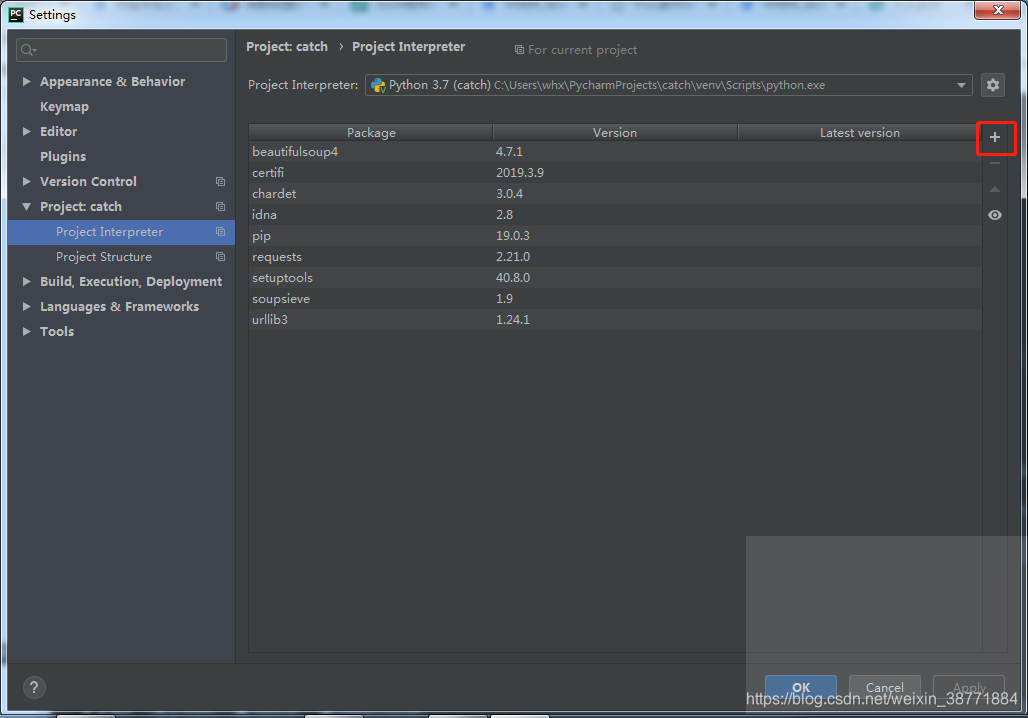
Task: Click the OK button
Action: click(x=801, y=687)
